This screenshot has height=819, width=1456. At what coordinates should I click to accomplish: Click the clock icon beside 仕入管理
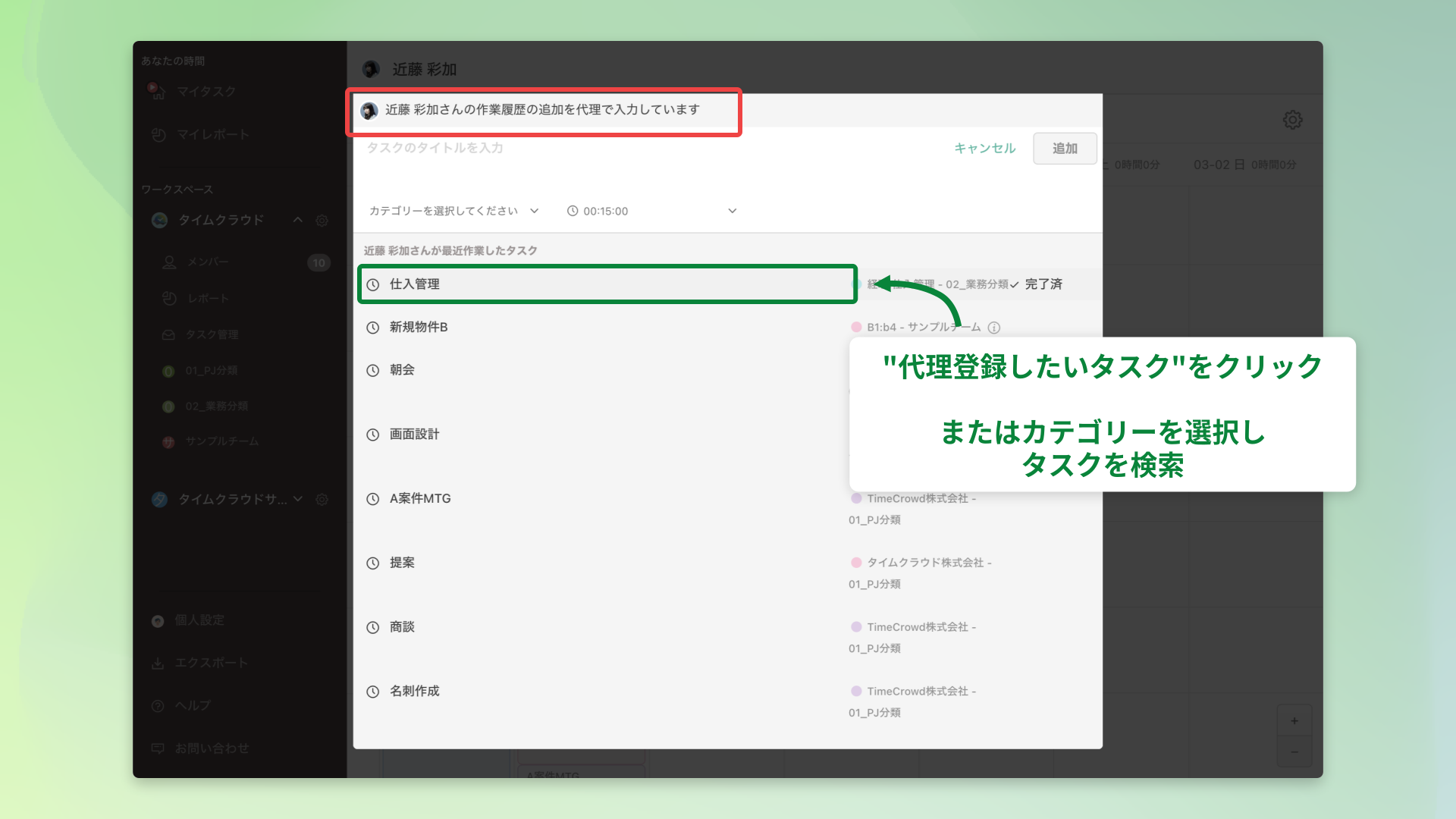(372, 284)
